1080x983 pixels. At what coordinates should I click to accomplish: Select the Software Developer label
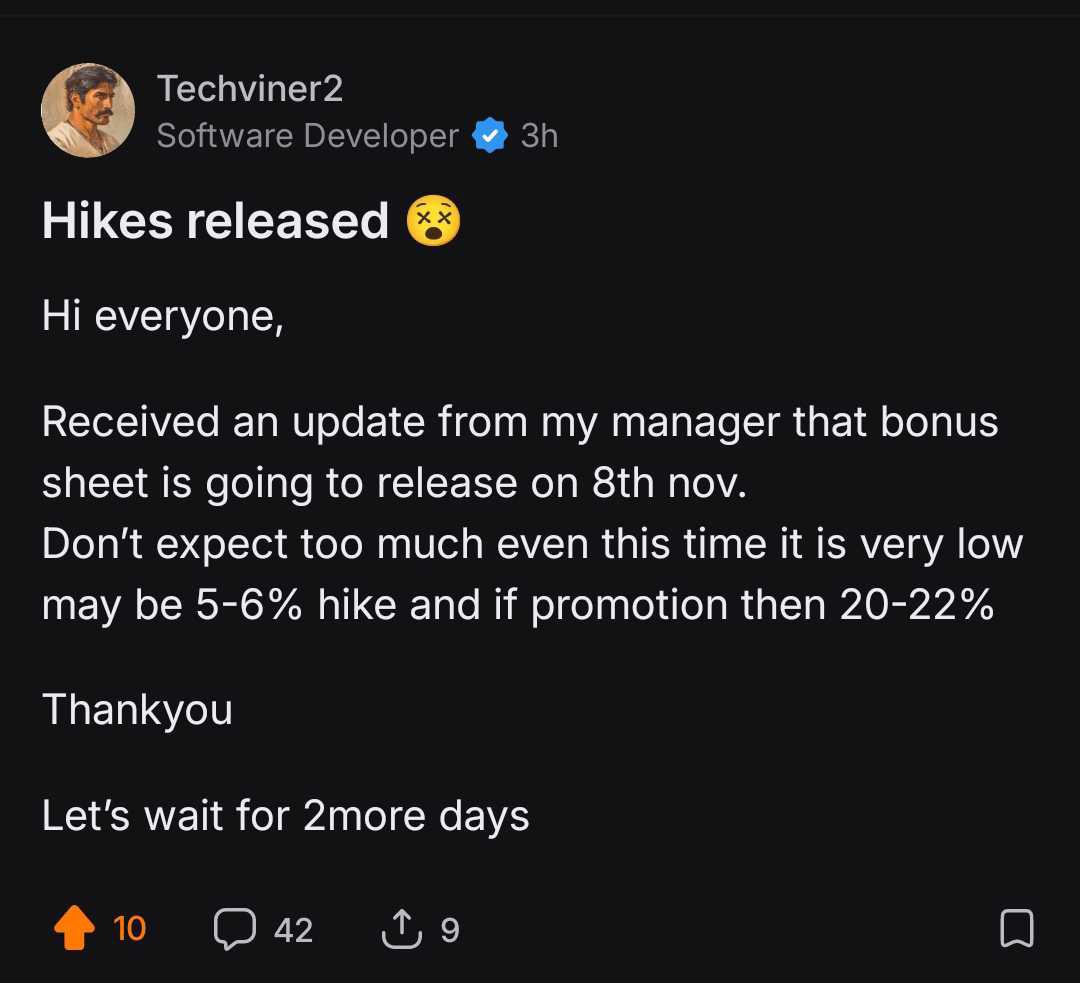point(307,135)
